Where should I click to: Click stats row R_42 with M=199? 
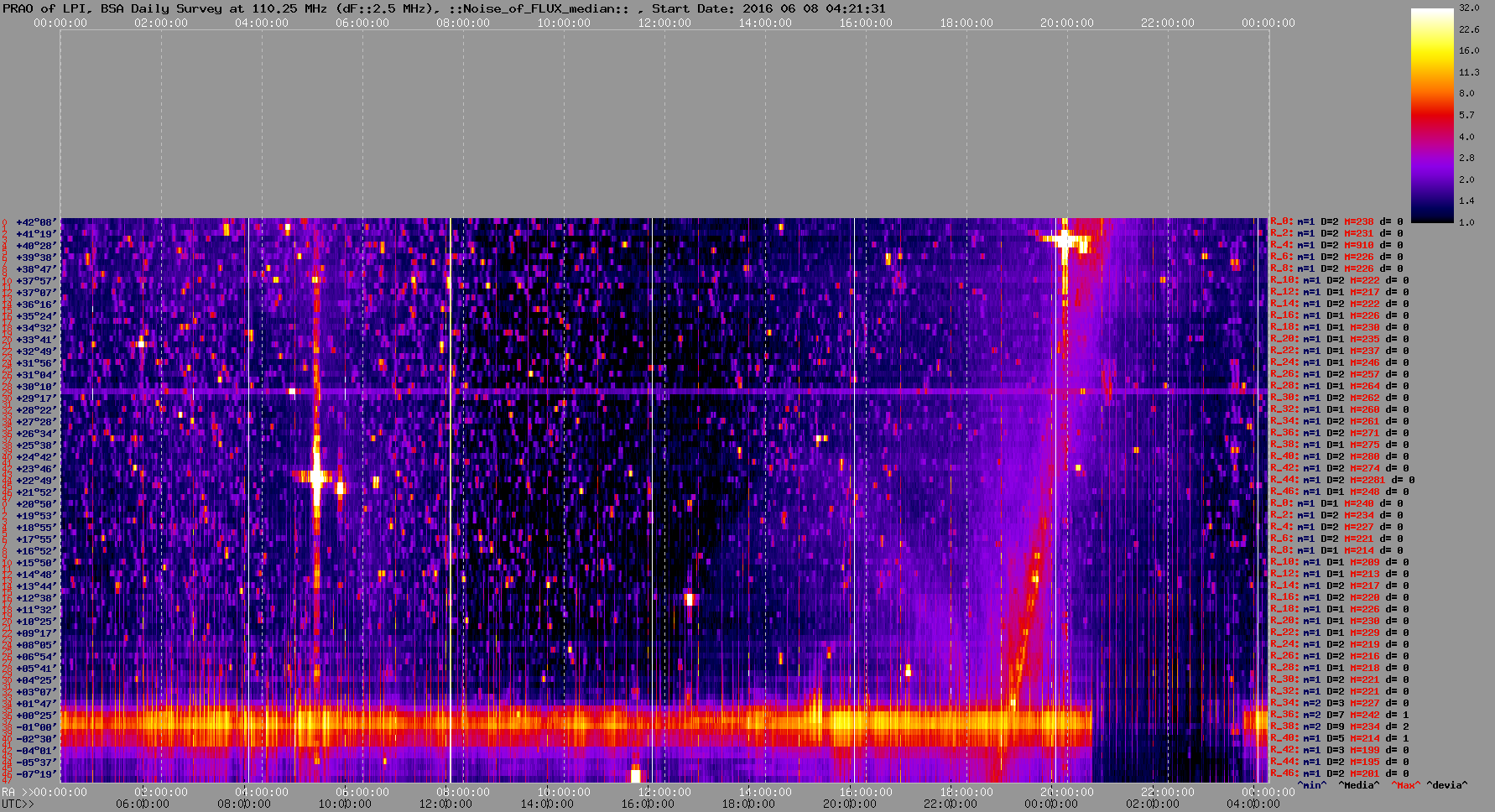tap(1340, 751)
